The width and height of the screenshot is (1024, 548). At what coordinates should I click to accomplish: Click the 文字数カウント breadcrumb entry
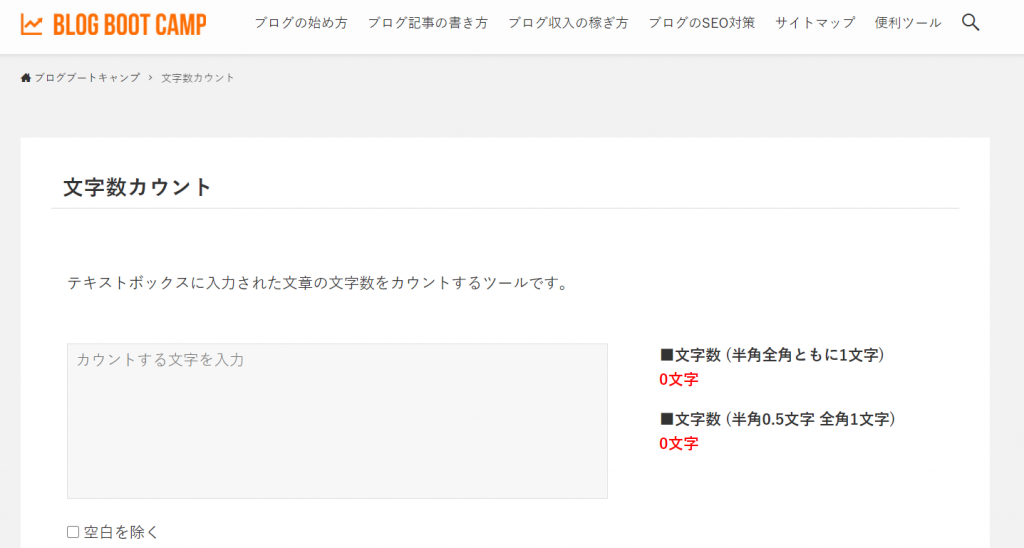coord(198,78)
